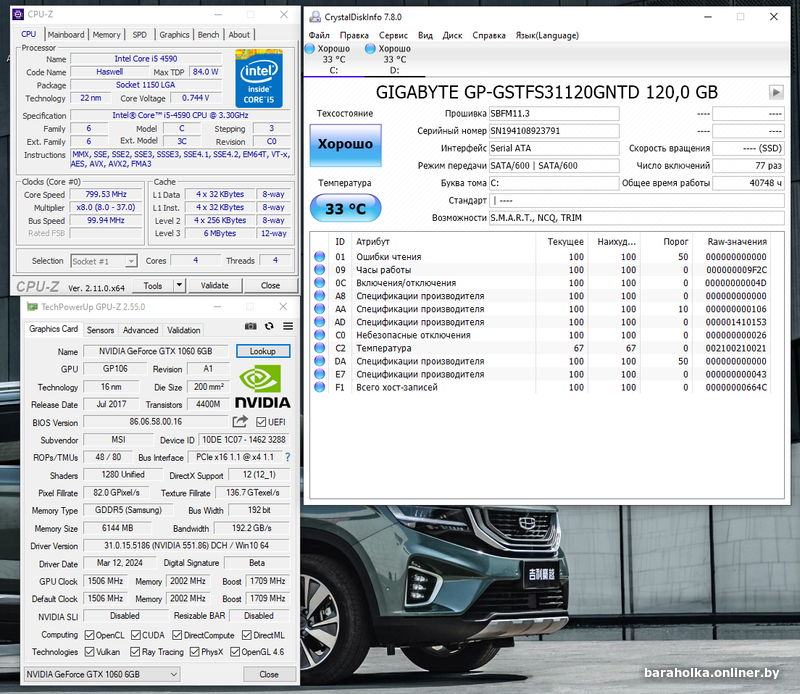The height and width of the screenshot is (694, 800).
Task: Click the CPU-Z Tools button
Action: pyautogui.click(x=153, y=285)
